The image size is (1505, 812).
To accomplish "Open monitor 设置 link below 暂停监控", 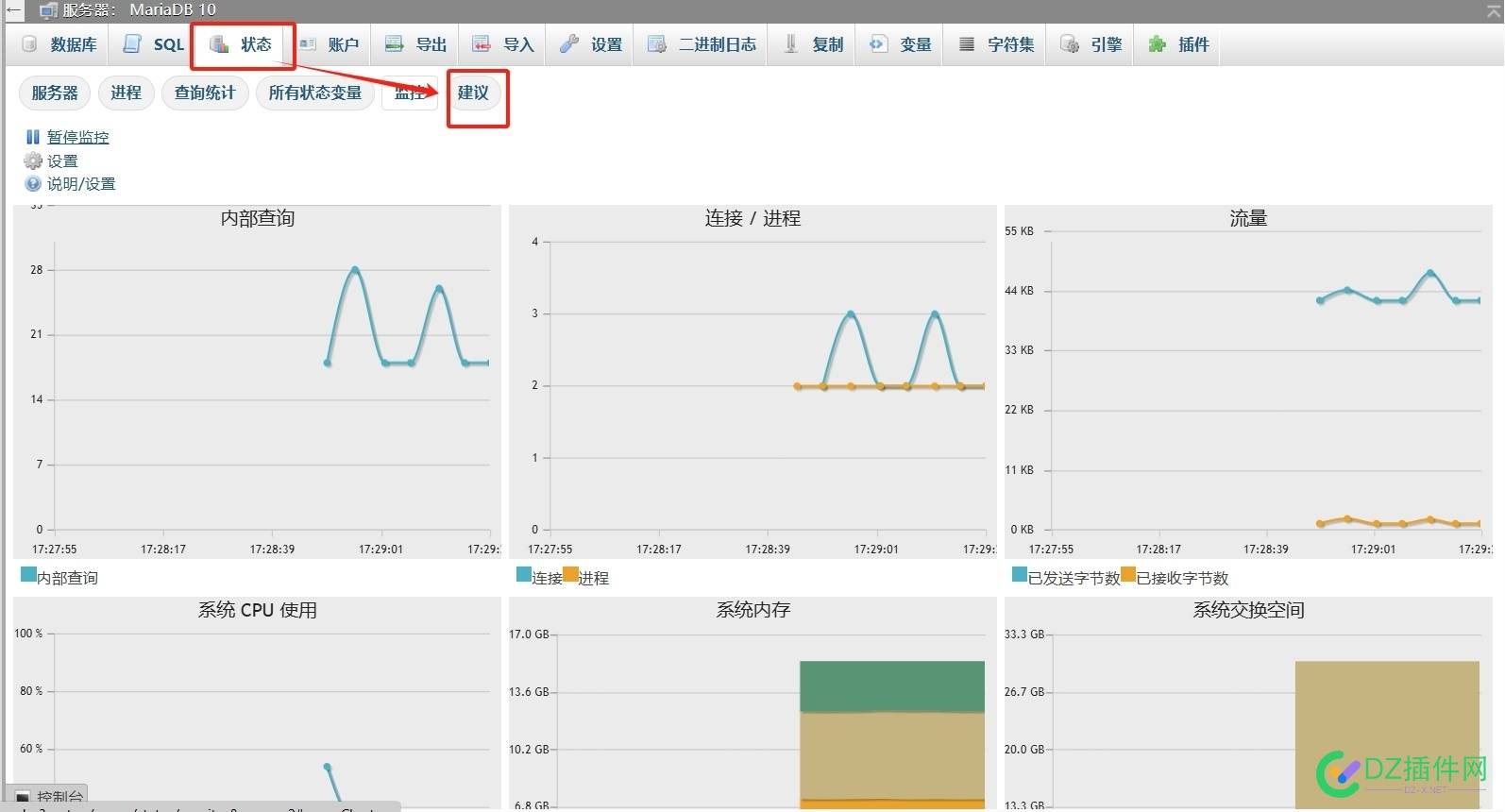I will pos(62,161).
